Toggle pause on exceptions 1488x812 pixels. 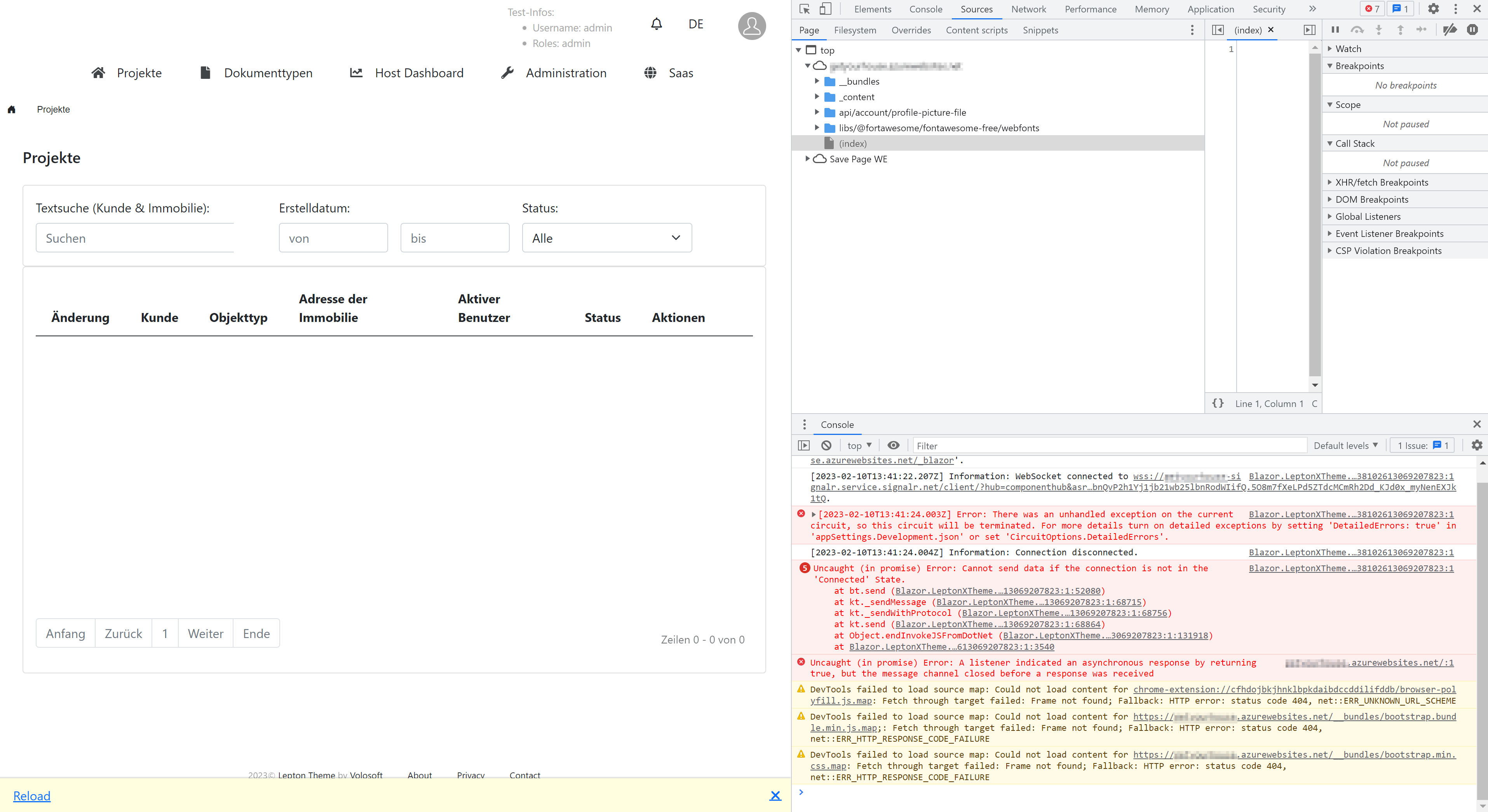[x=1474, y=30]
